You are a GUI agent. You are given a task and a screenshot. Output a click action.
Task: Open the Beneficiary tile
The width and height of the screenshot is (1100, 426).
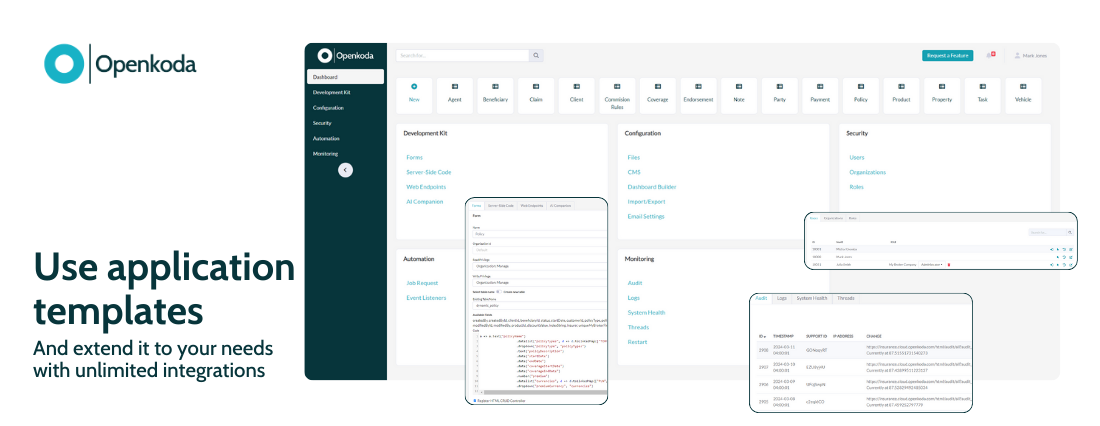pyautogui.click(x=495, y=95)
